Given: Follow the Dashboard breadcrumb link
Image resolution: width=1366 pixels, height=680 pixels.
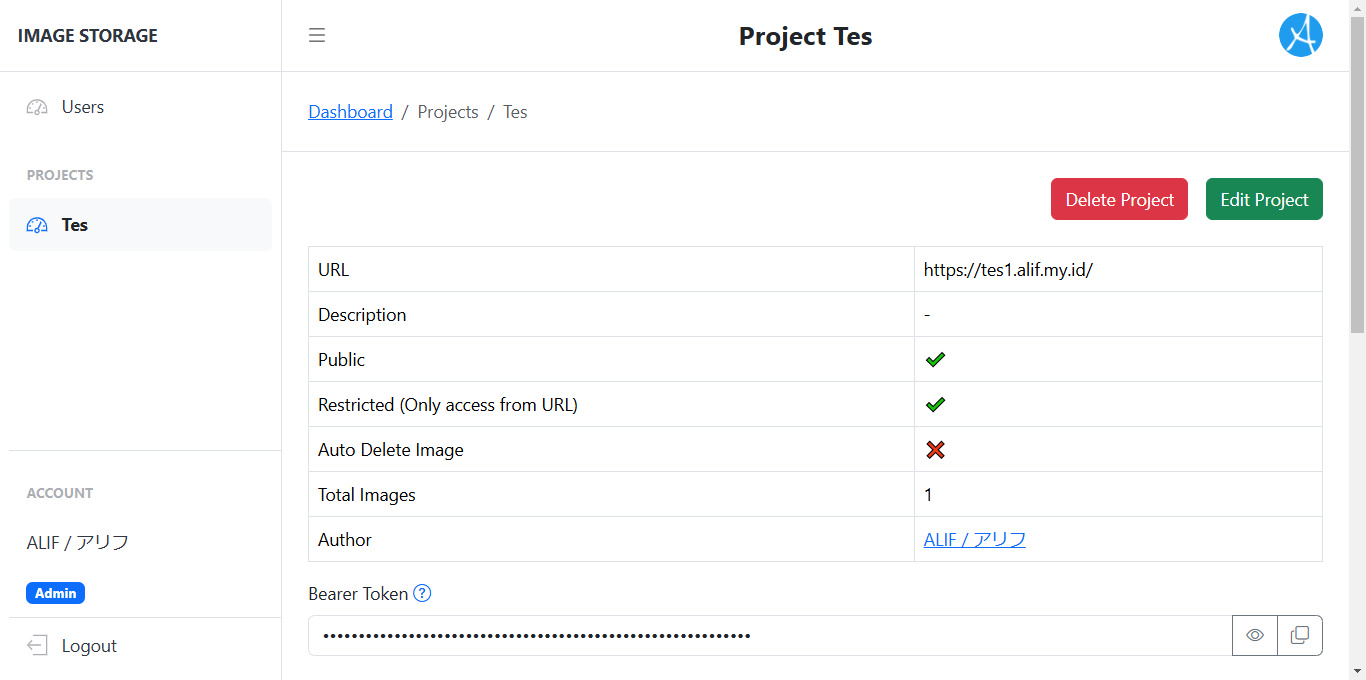Looking at the screenshot, I should coord(350,112).
